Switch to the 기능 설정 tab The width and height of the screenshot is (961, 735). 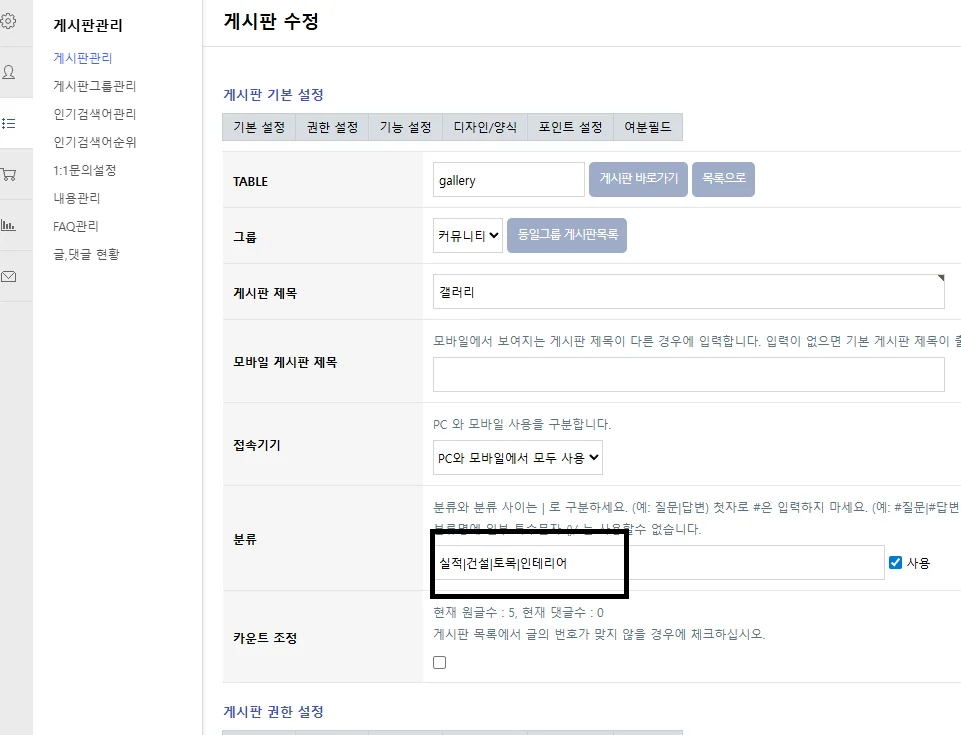(405, 127)
